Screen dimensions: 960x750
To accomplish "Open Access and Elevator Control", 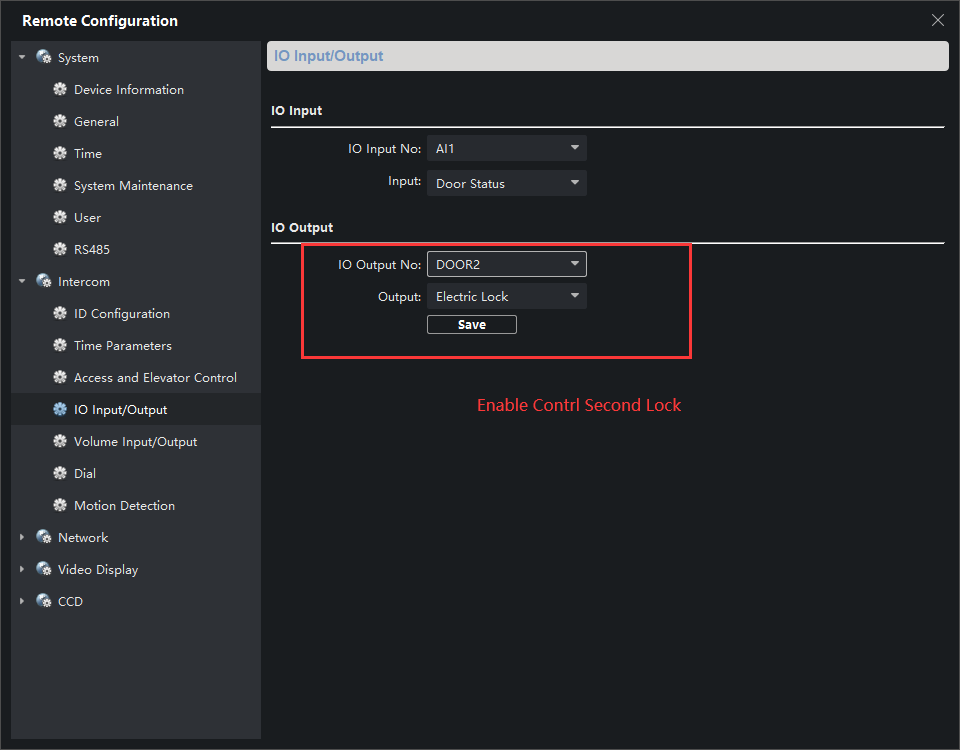I will point(155,377).
